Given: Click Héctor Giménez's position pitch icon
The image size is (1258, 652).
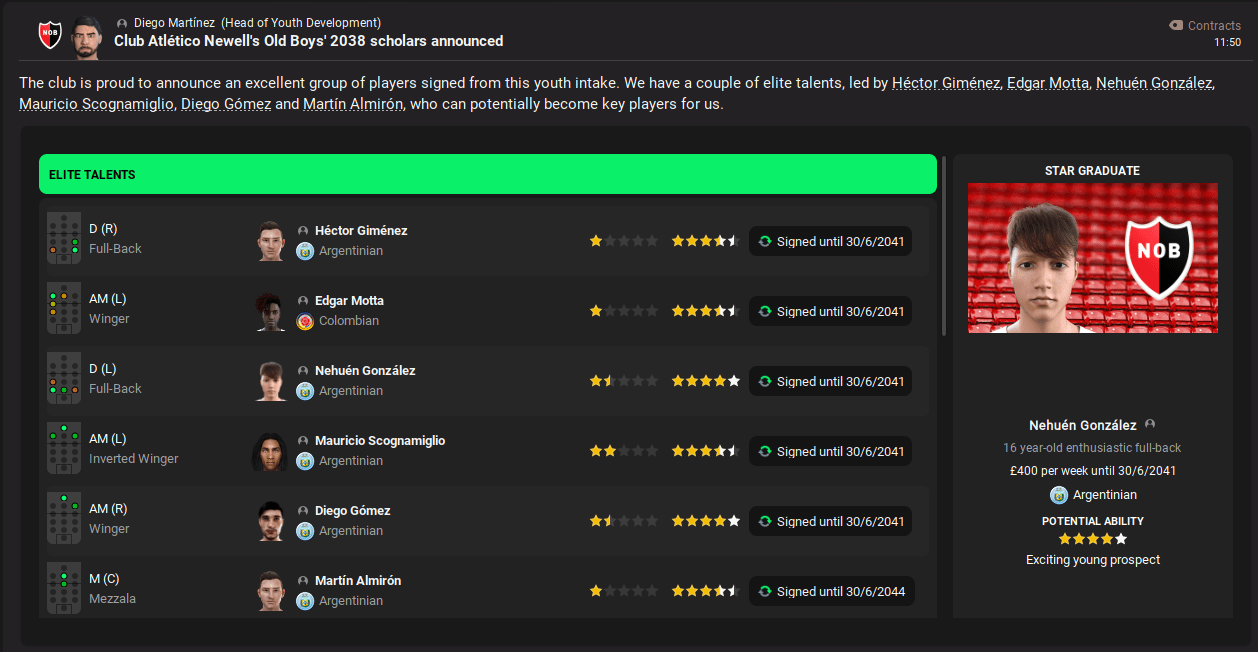Looking at the screenshot, I should 64,239.
